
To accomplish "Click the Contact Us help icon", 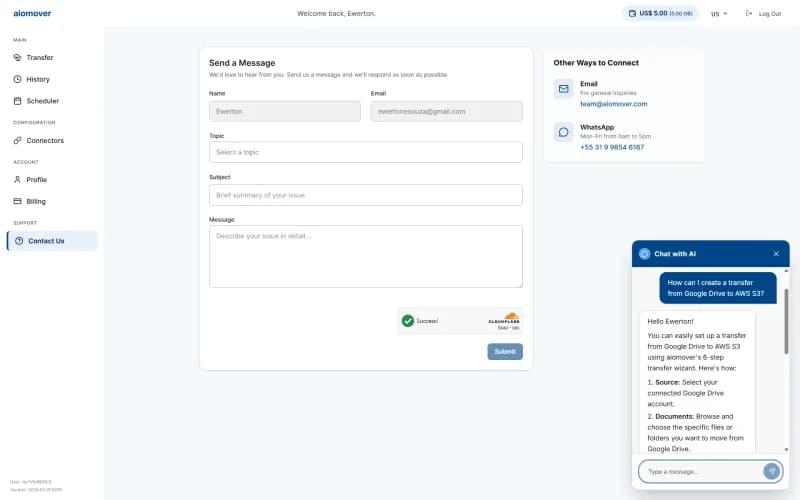I will [x=19, y=241].
